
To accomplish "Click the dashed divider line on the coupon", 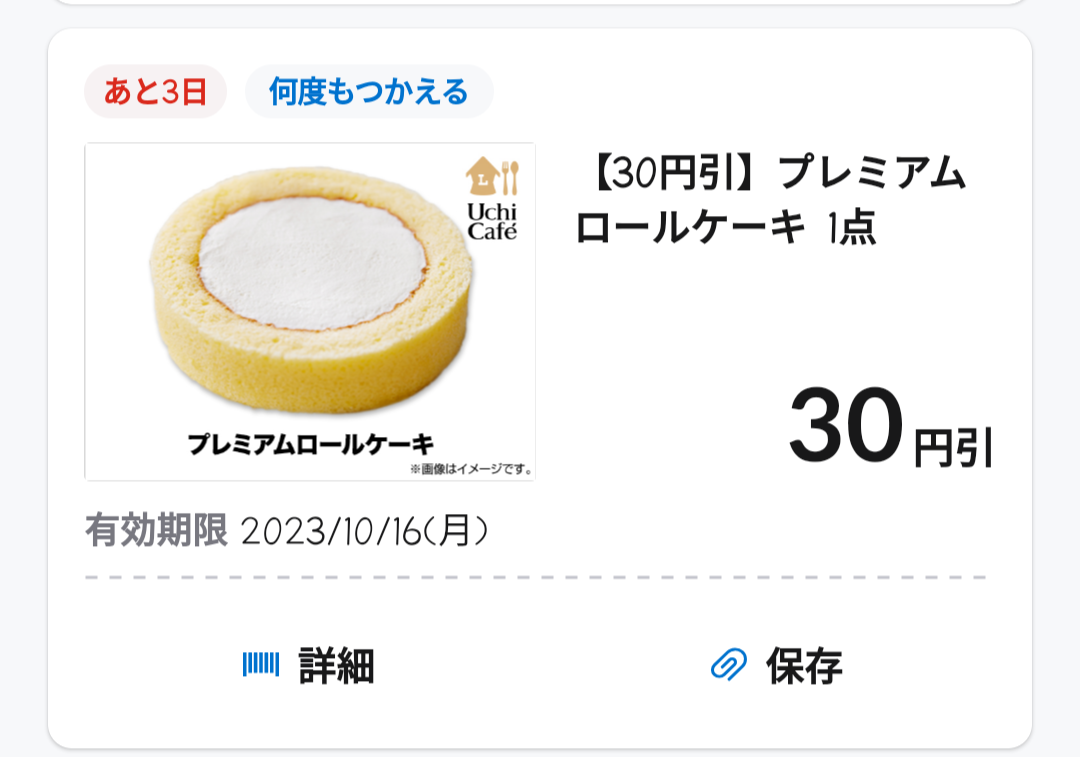I will tap(536, 578).
